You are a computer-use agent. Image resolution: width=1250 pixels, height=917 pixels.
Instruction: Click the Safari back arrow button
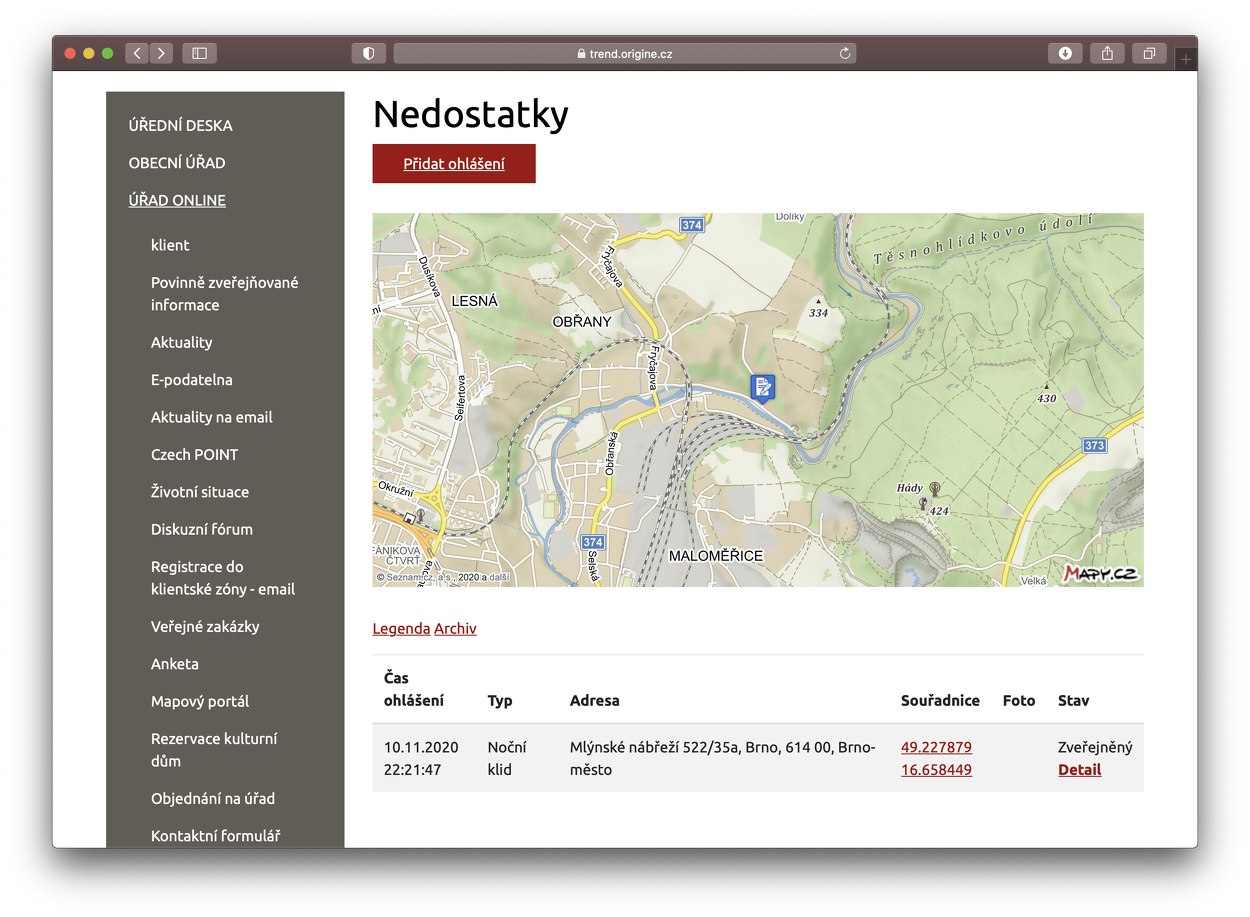(x=137, y=53)
